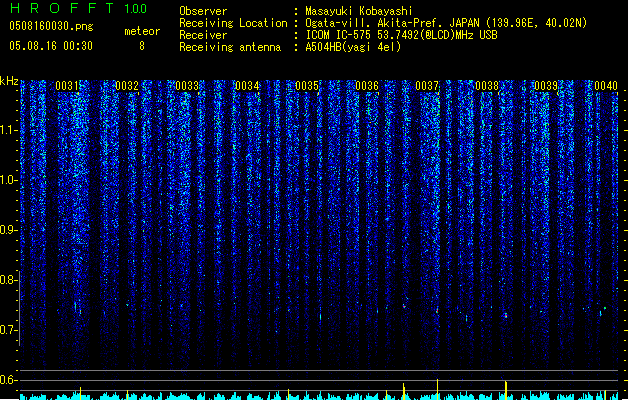Click the Receiver label
The width and height of the screenshot is (629, 400).
pyautogui.click(x=203, y=35)
